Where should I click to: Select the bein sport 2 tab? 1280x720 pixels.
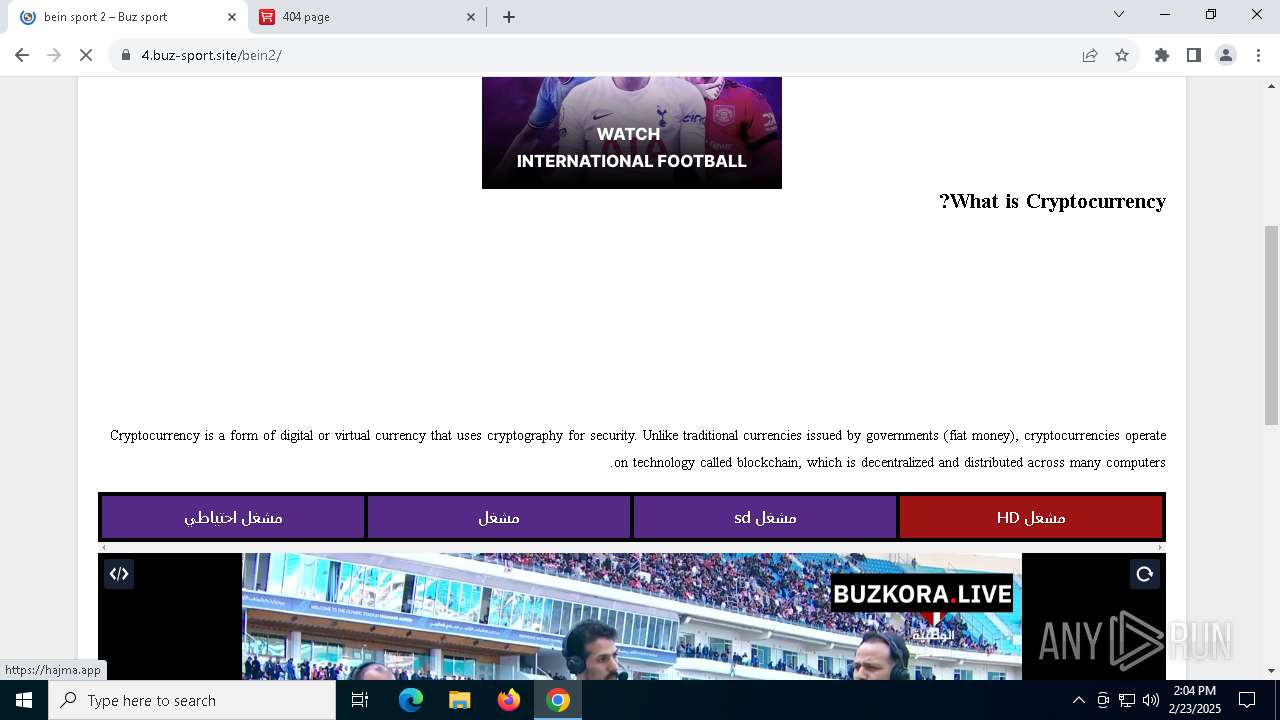[126, 17]
